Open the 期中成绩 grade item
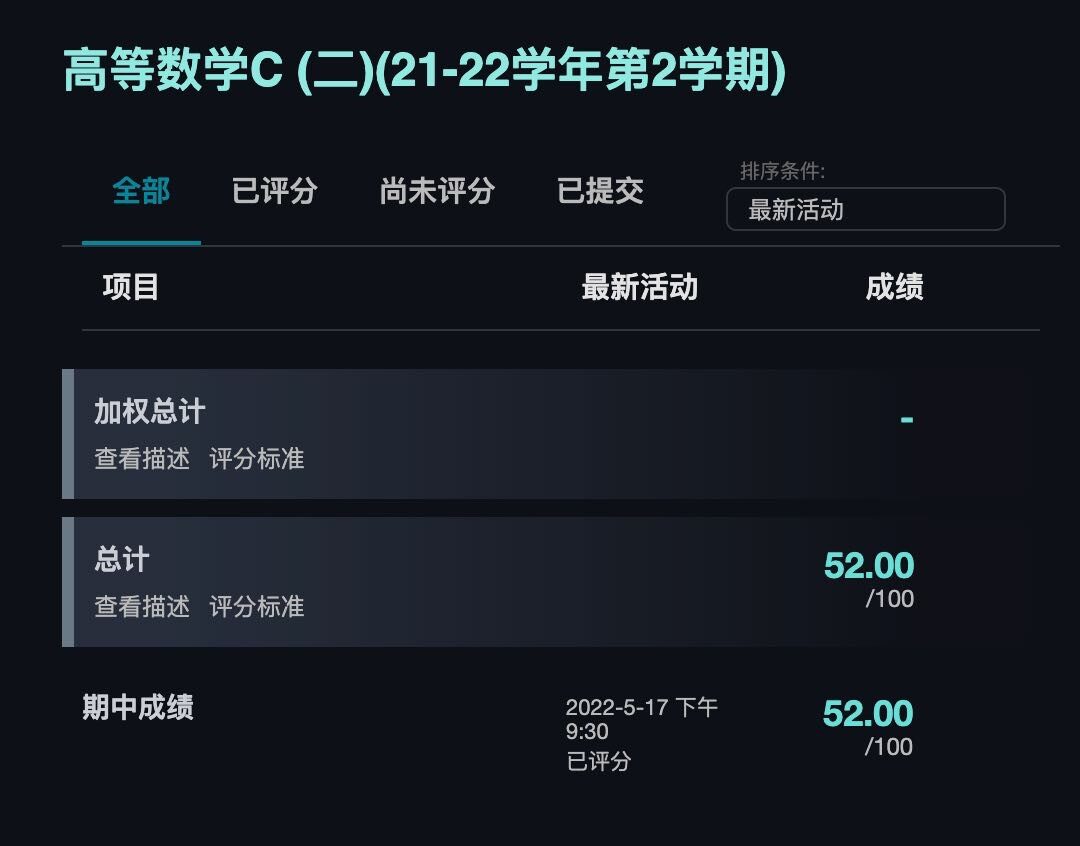This screenshot has height=846, width=1080. coord(138,708)
